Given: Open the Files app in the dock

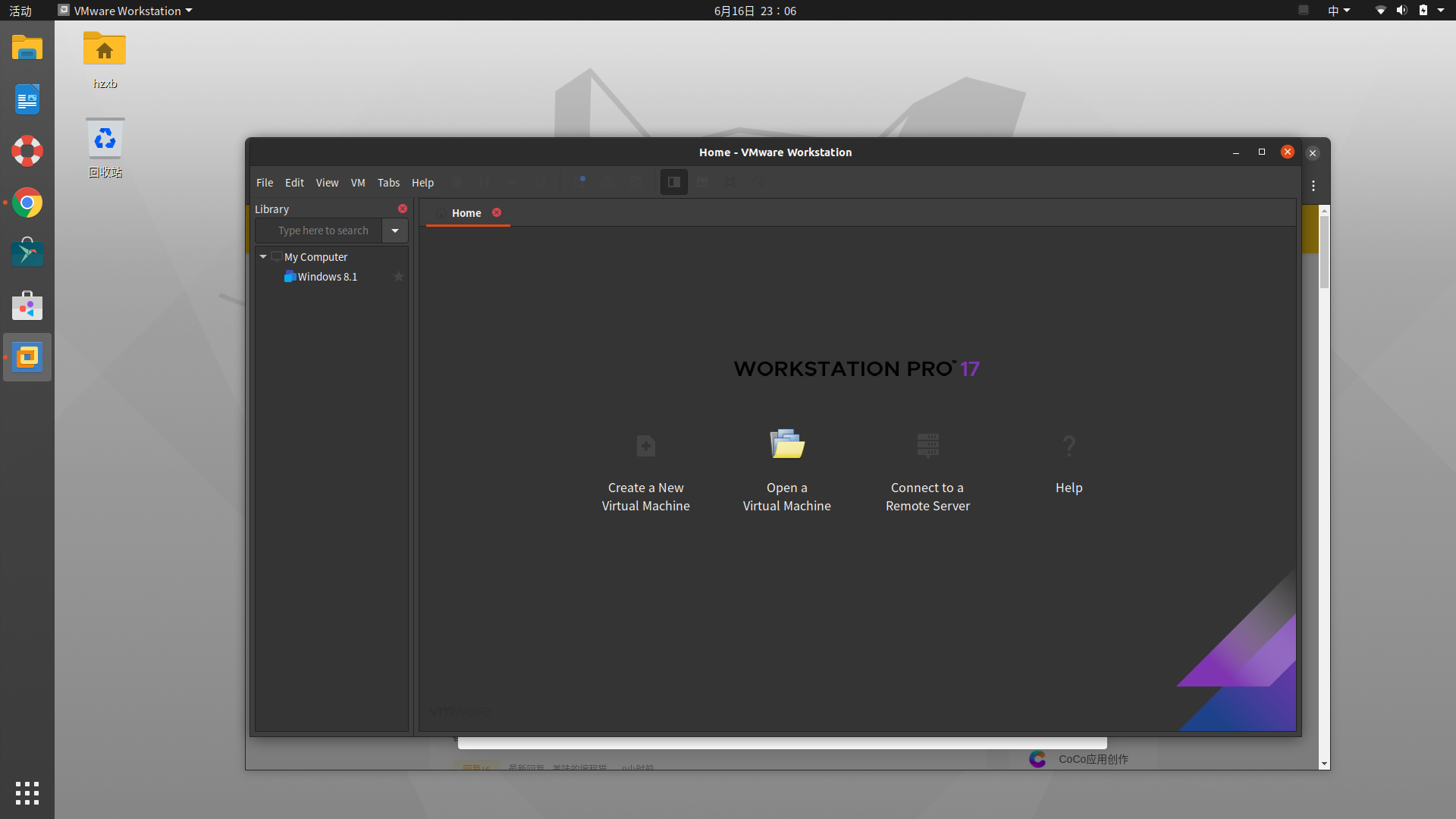Looking at the screenshot, I should pos(27,49).
